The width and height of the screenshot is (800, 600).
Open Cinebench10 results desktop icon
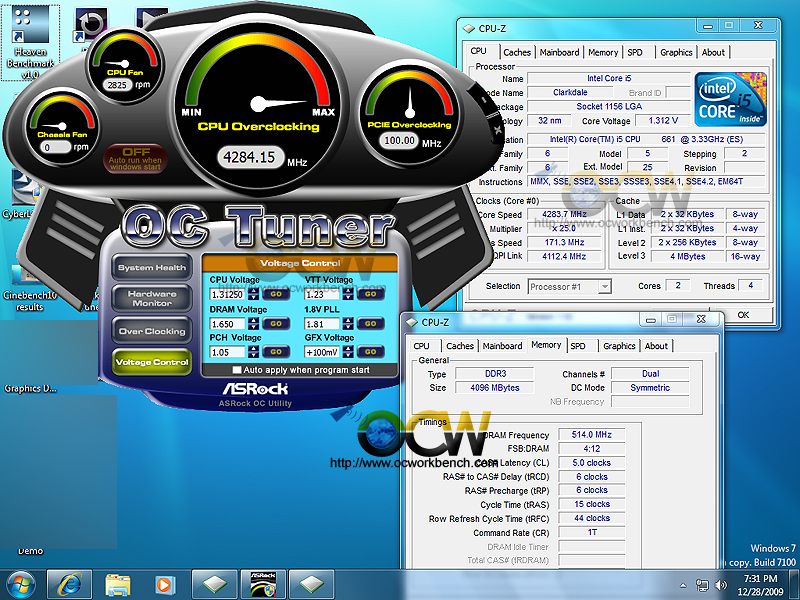[x=30, y=287]
